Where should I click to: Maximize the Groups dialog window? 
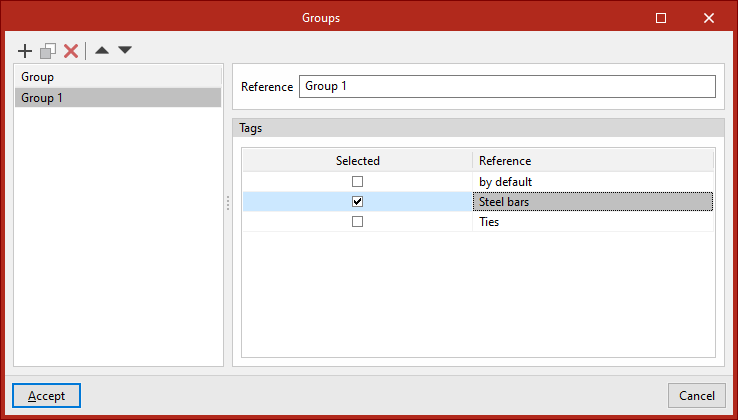(x=661, y=17)
